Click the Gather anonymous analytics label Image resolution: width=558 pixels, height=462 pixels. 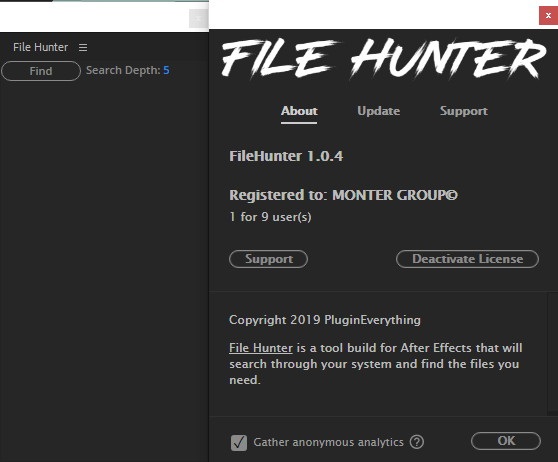pyautogui.click(x=328, y=442)
